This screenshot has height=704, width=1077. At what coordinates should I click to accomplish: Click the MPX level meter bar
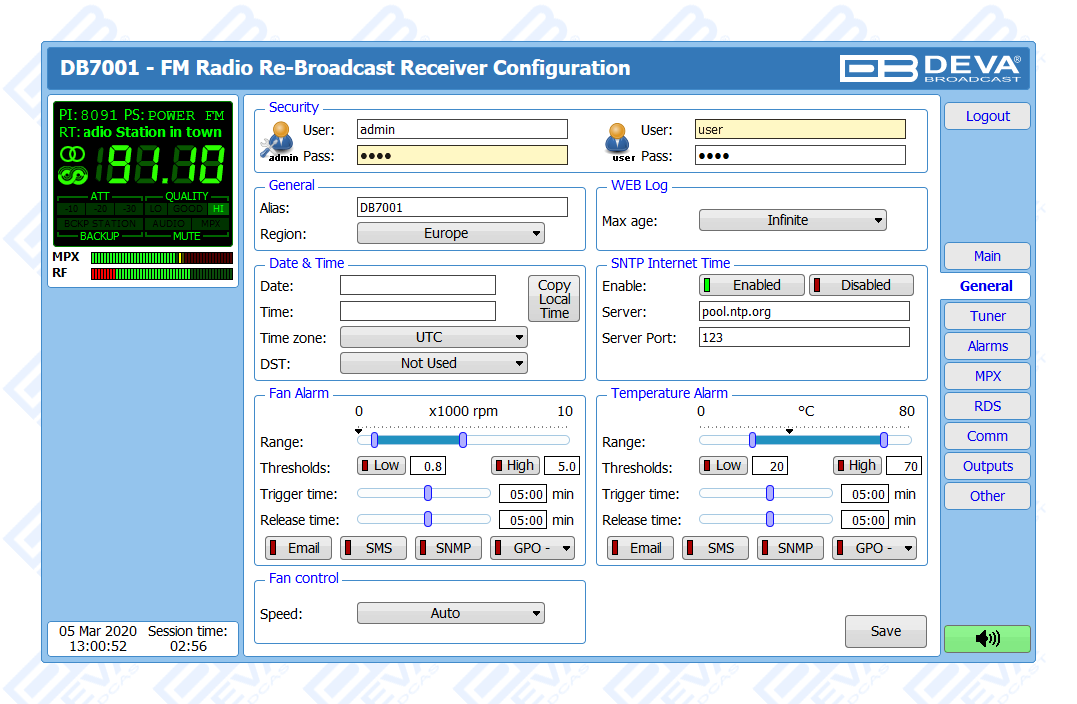coord(161,257)
